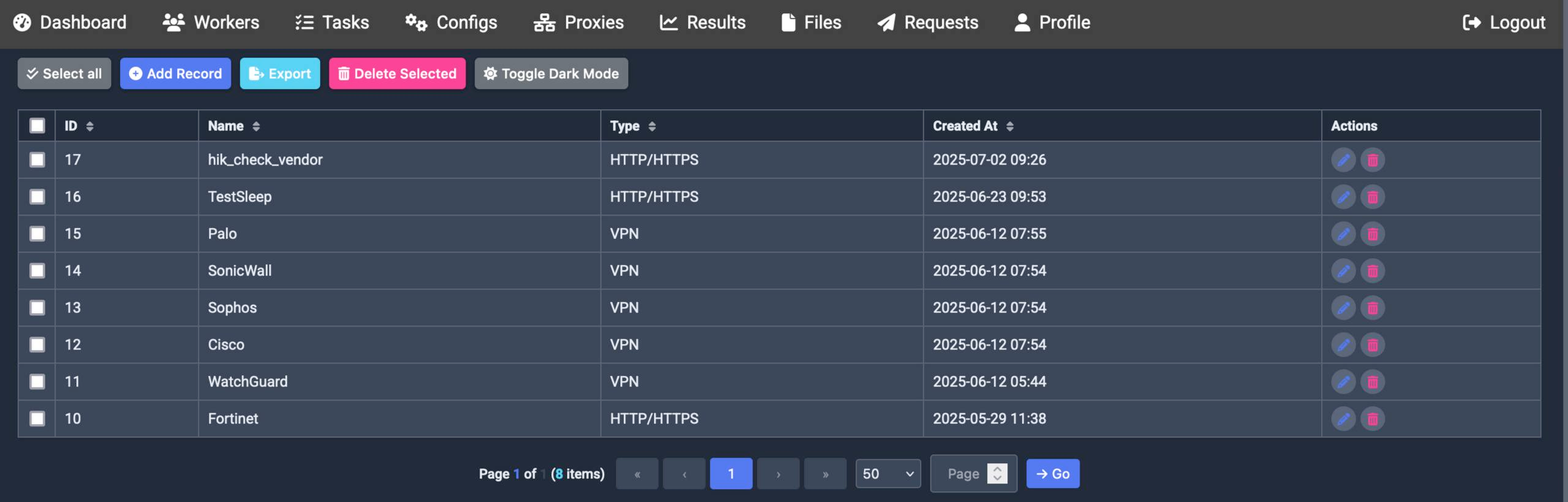Select the SonicWall row checkbox
This screenshot has height=502, width=1568.
(x=37, y=271)
